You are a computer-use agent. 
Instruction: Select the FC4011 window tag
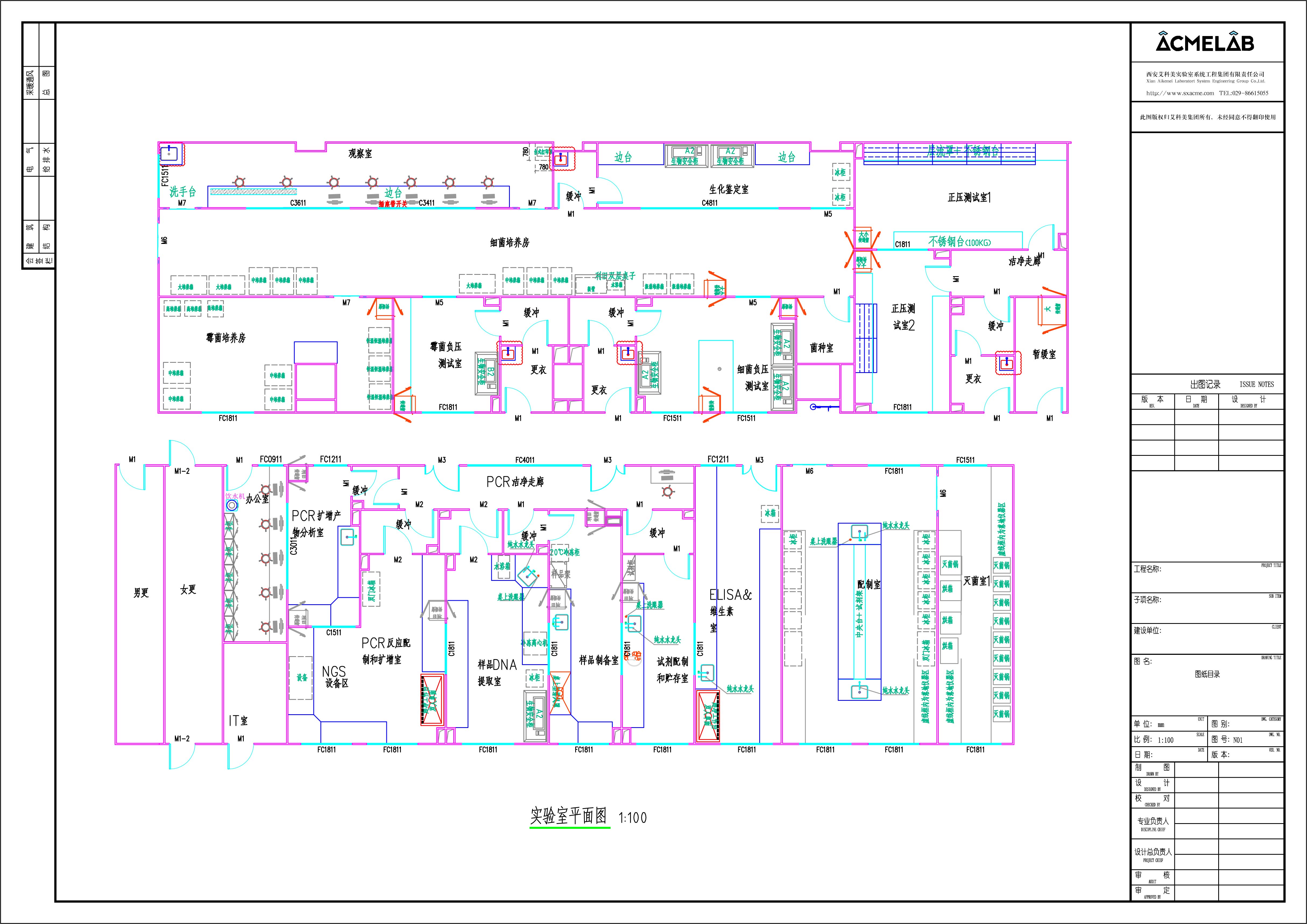click(525, 460)
